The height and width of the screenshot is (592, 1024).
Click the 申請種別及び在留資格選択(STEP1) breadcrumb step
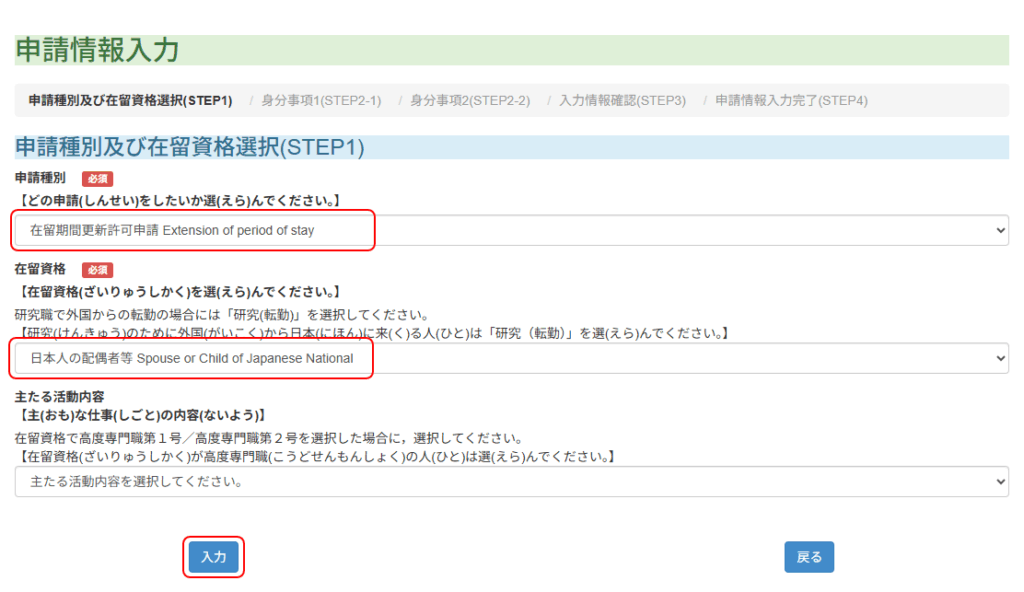[130, 101]
